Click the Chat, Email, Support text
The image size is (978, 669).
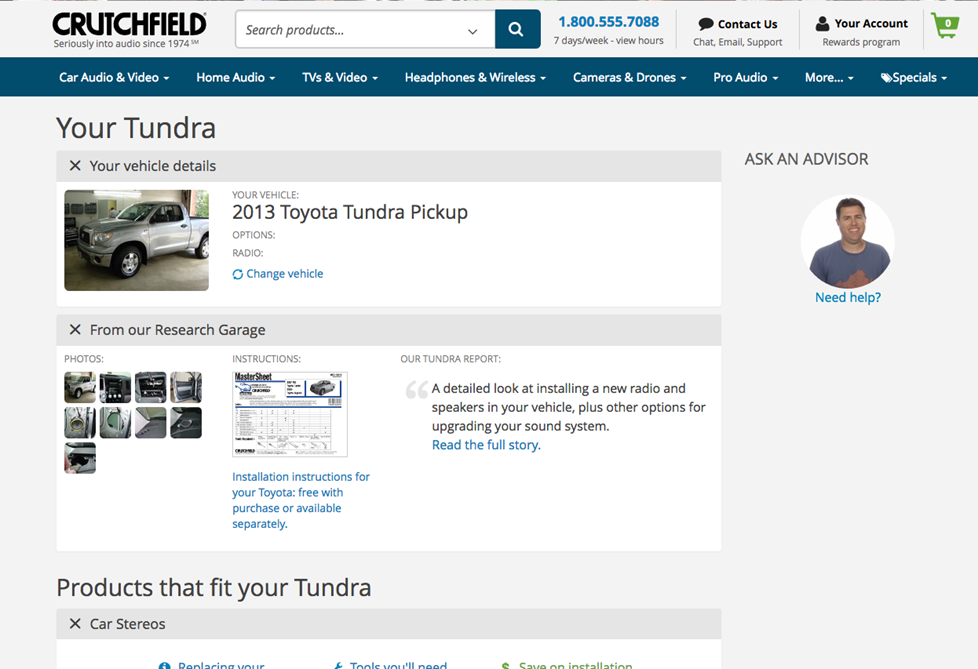[x=737, y=42]
